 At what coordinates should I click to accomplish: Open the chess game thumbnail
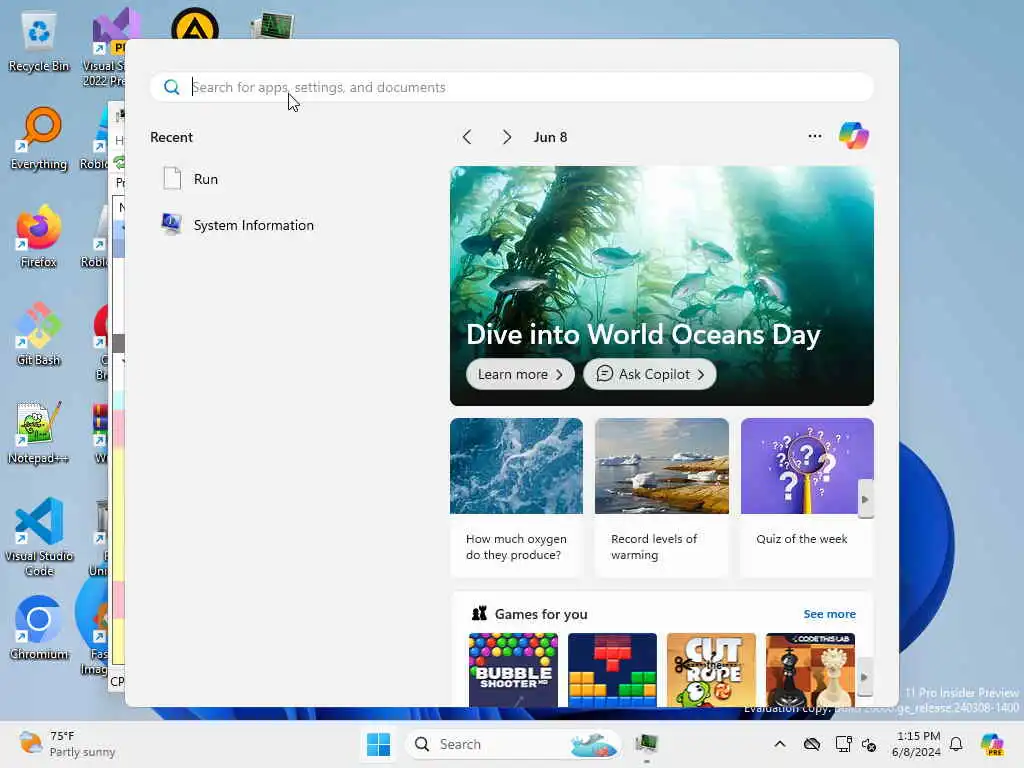point(810,669)
